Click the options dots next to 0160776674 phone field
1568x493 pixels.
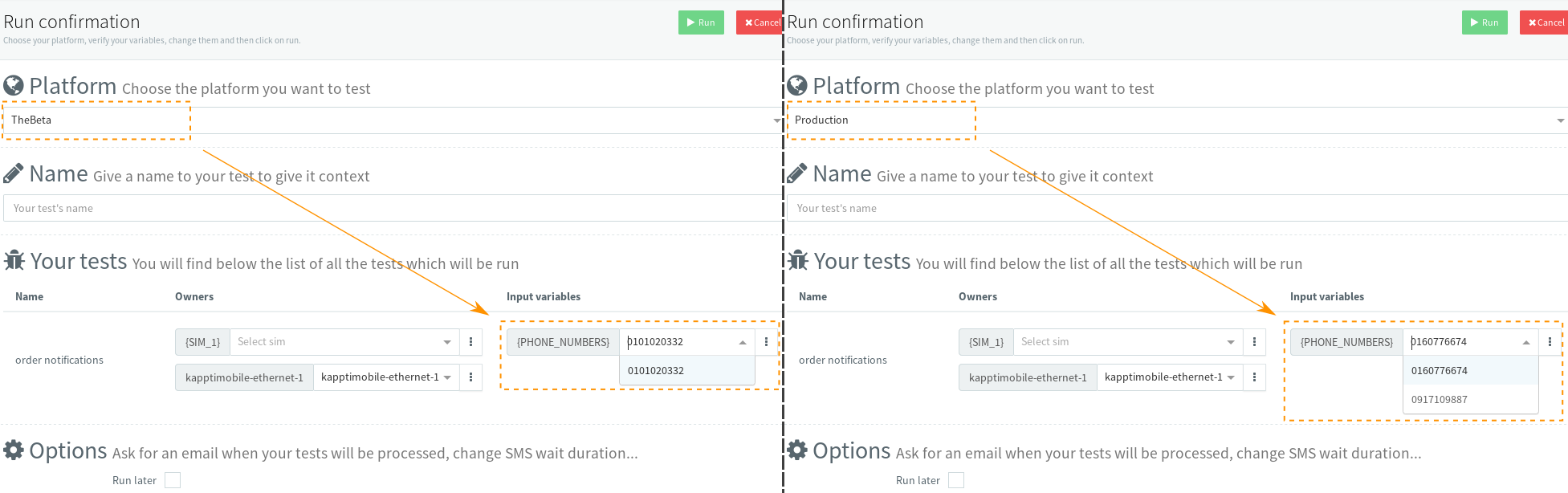click(1550, 342)
